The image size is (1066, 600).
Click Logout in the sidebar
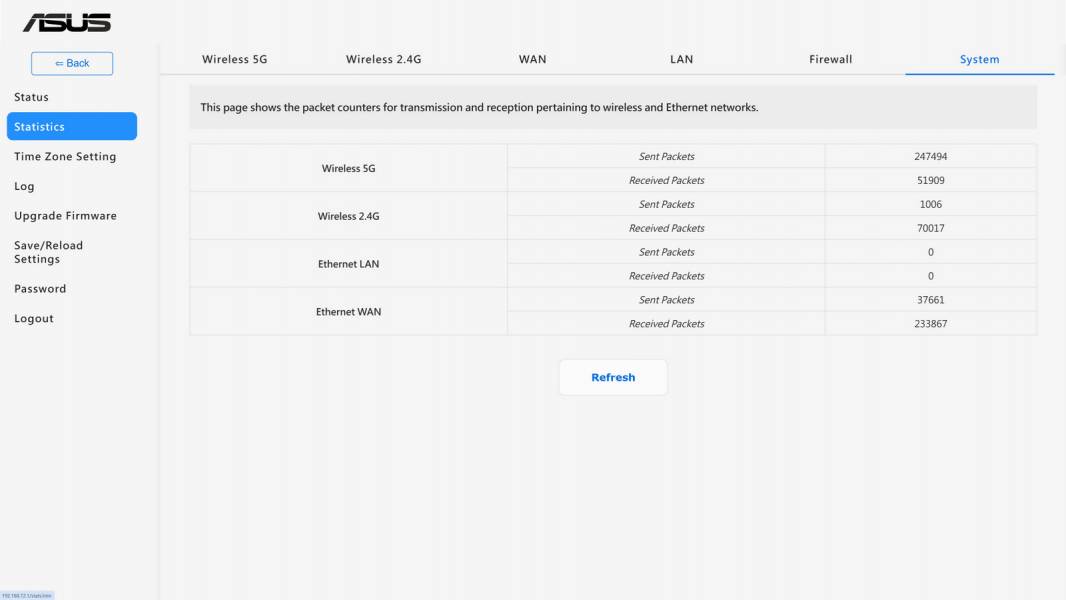(x=34, y=318)
